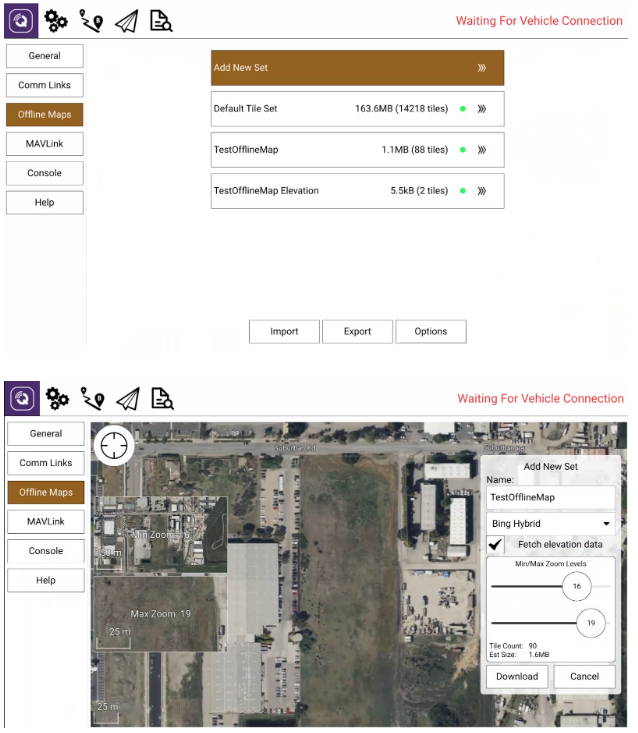This screenshot has width=638, height=733.
Task: Click the Export button
Action: click(357, 332)
